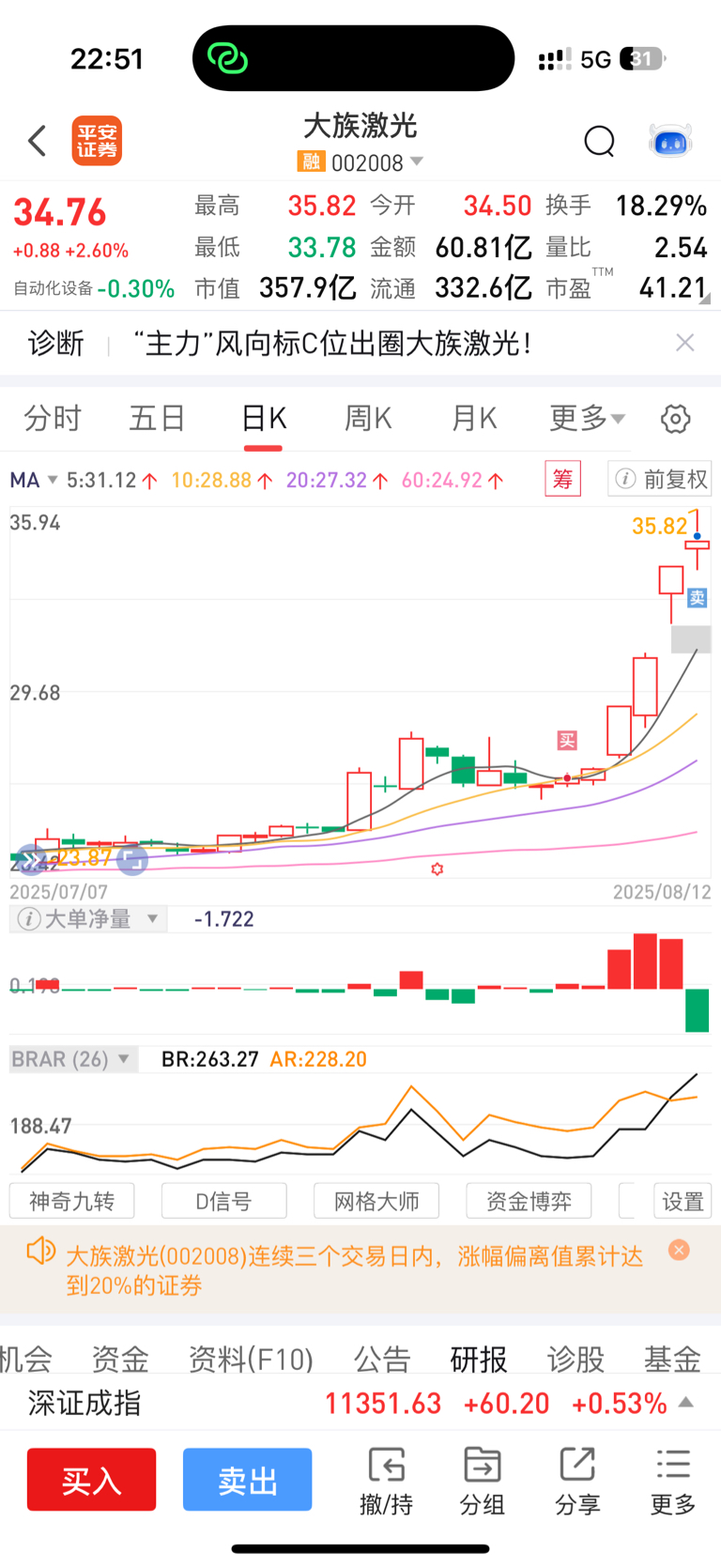Tap the red 筹 chip distribution icon
721x1568 pixels.
click(x=563, y=479)
